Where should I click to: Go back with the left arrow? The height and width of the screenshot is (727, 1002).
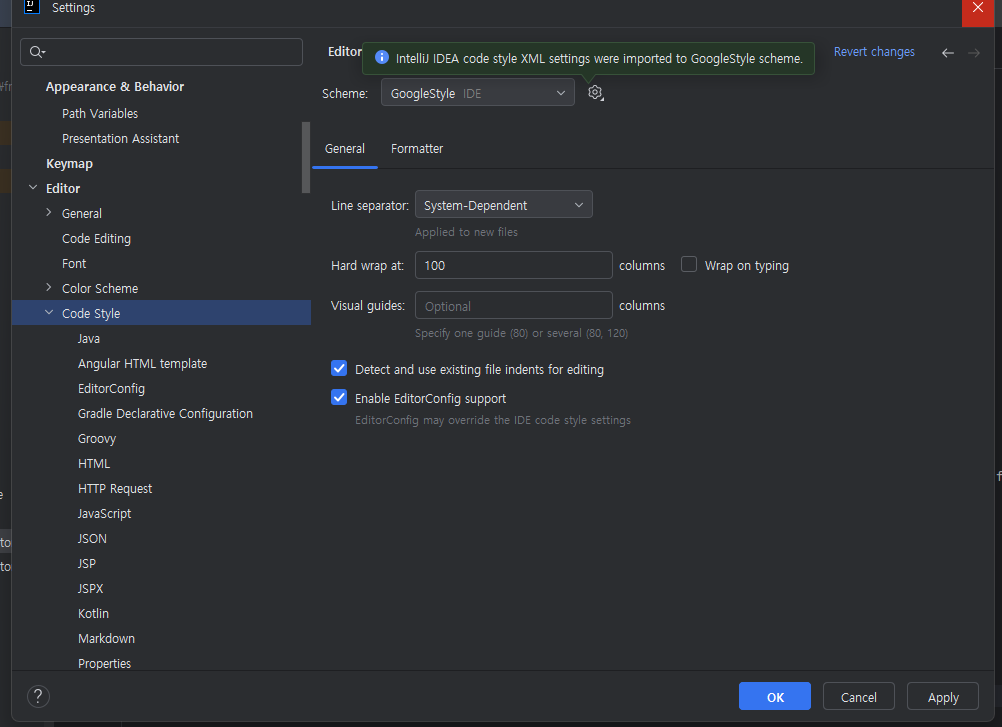[948, 53]
